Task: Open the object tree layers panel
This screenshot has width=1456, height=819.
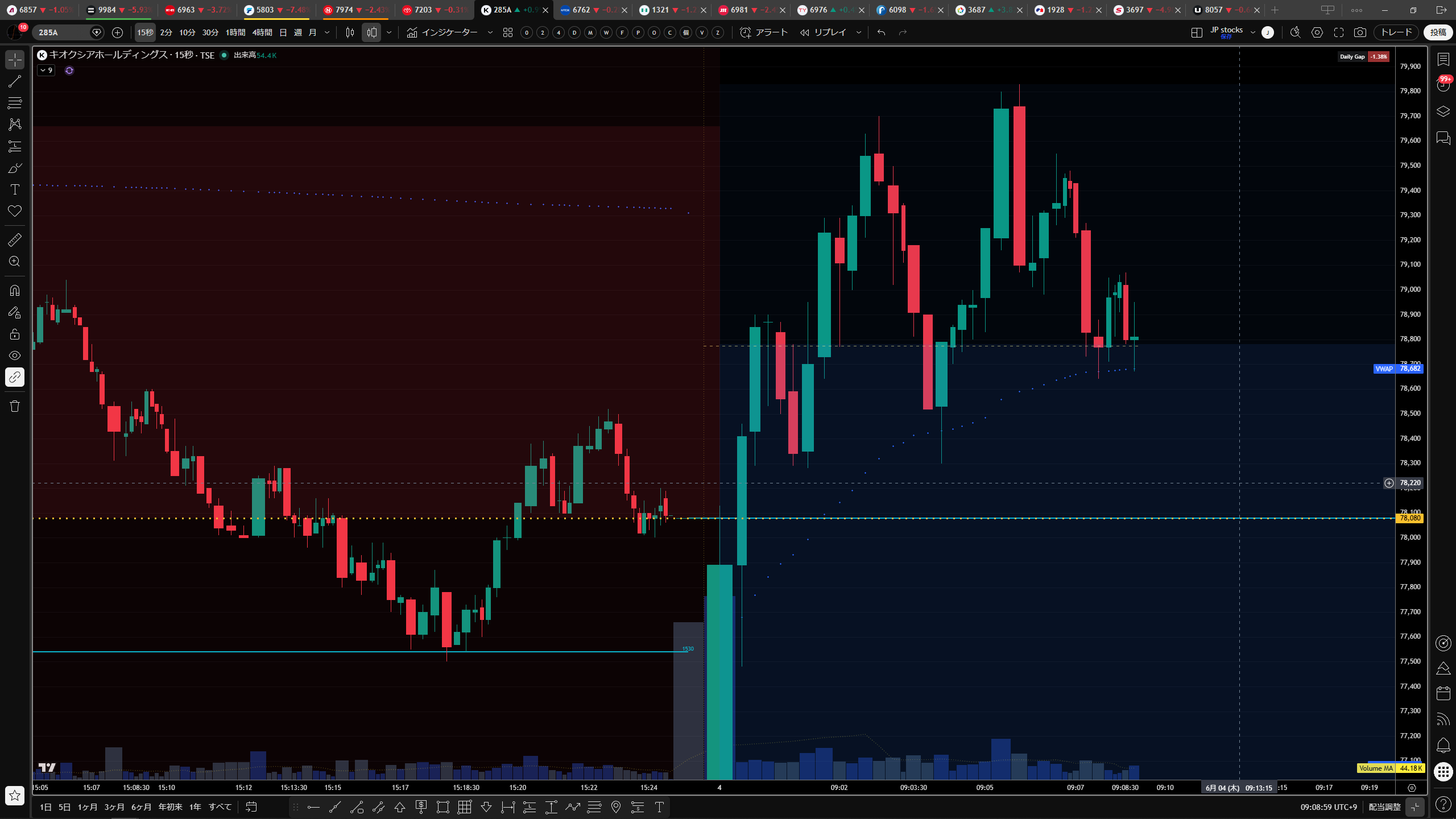Action: (1443, 111)
